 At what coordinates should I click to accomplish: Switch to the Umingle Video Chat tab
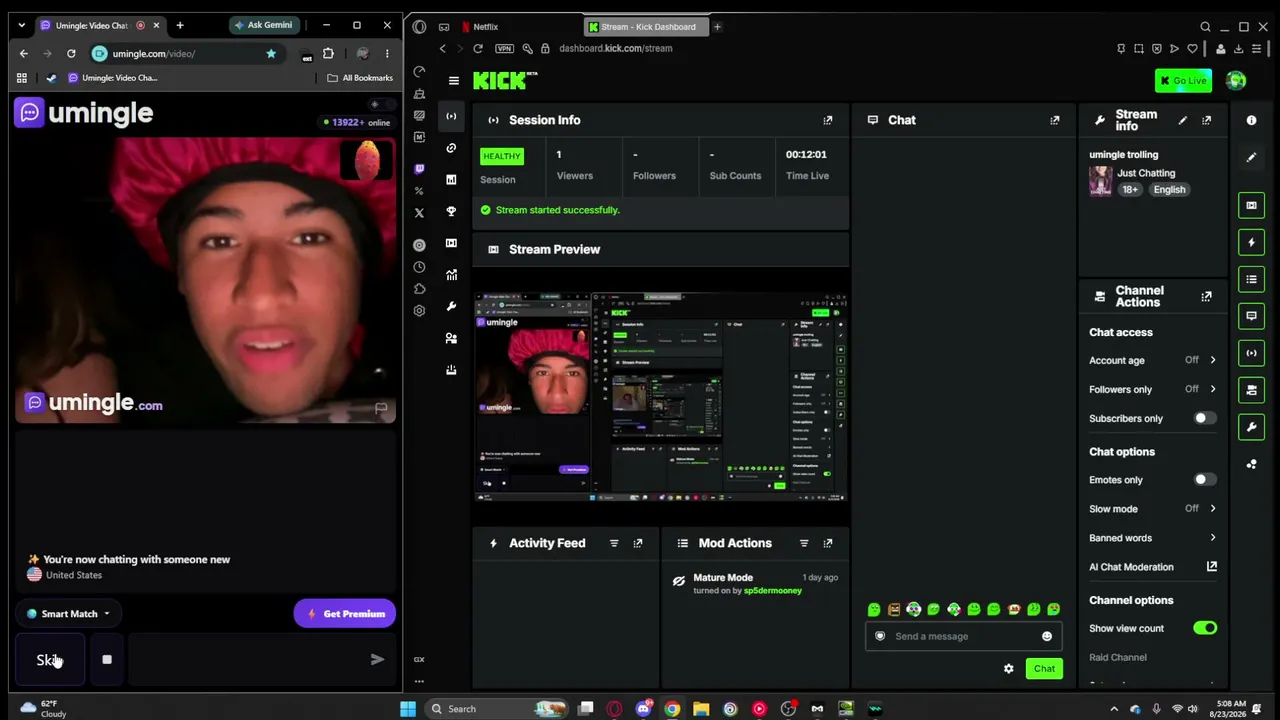[x=92, y=25]
